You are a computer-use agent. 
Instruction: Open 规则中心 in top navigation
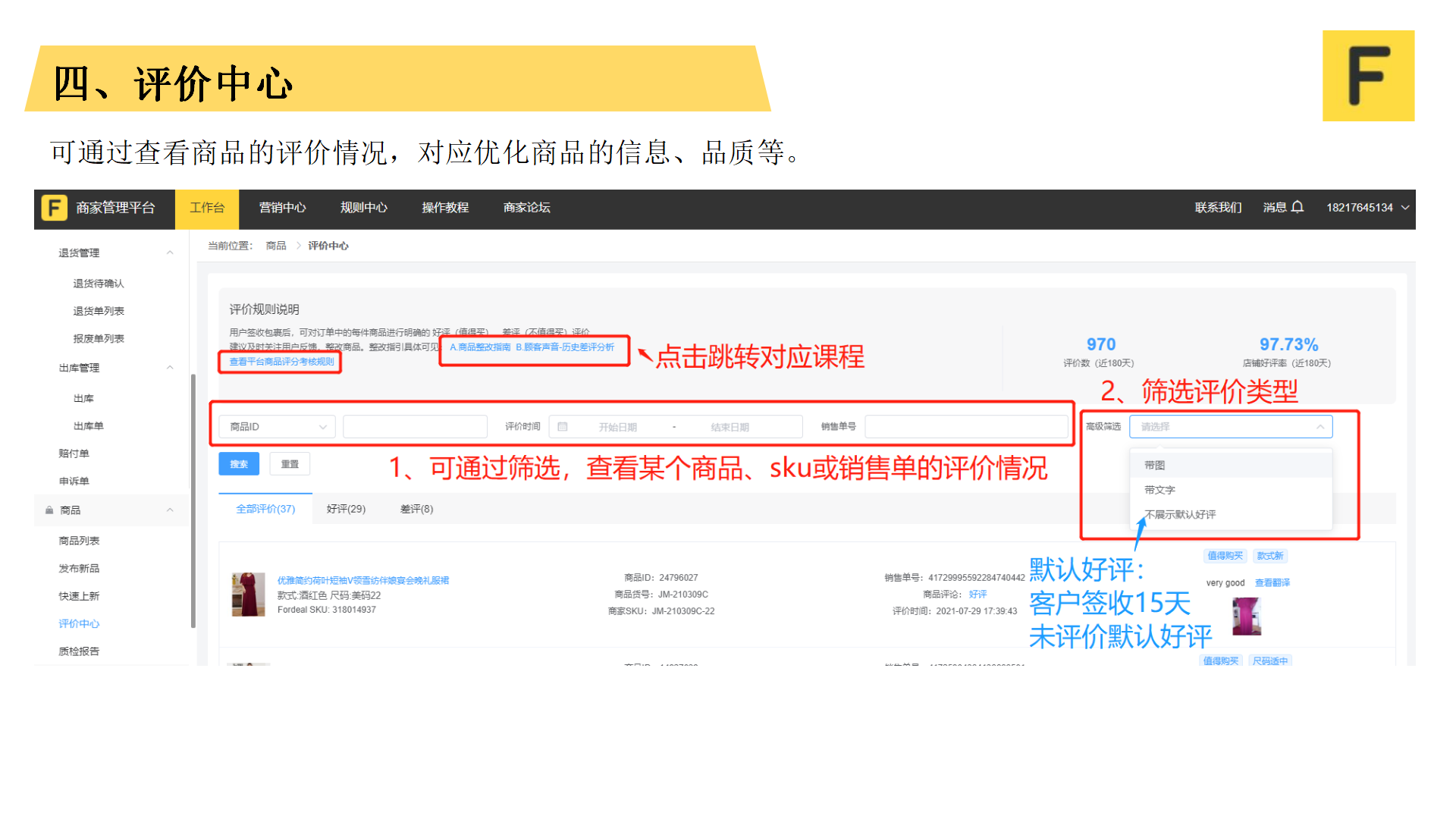coord(363,208)
